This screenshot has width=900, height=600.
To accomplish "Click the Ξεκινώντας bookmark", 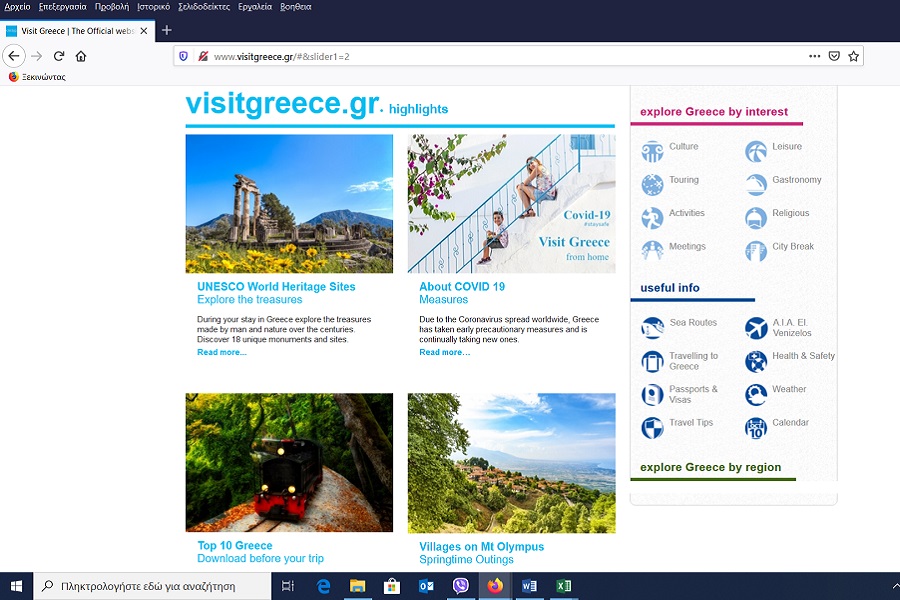I will pos(37,77).
